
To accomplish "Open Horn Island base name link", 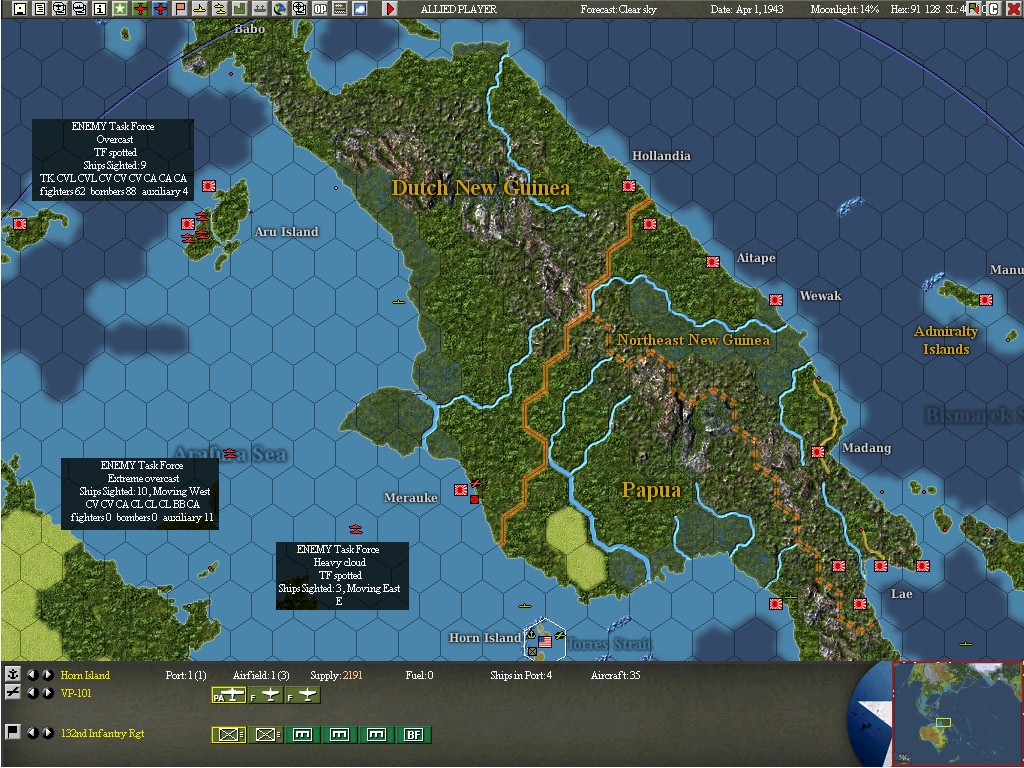I will click(x=85, y=675).
